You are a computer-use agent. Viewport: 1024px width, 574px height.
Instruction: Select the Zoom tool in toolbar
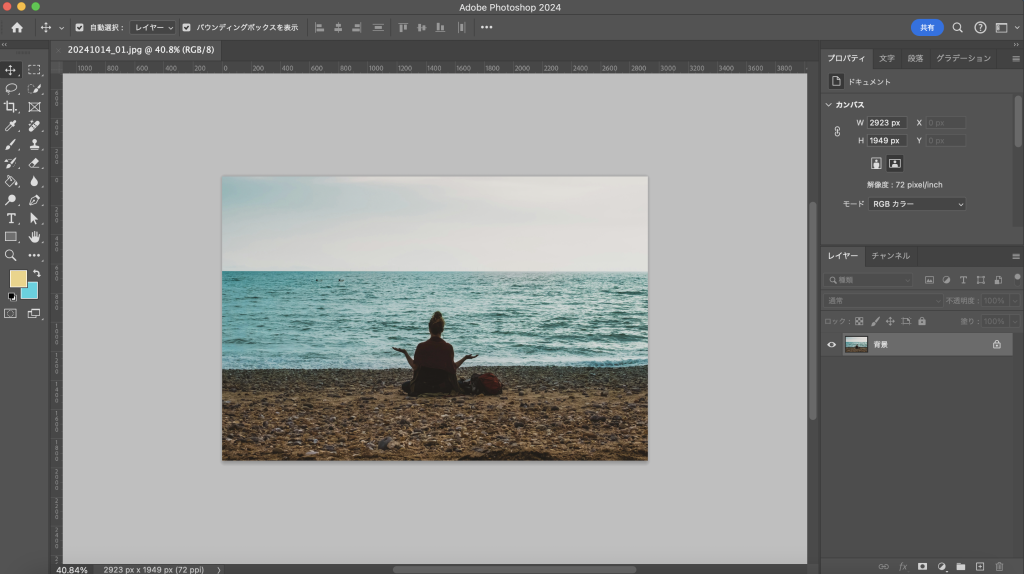(11, 255)
